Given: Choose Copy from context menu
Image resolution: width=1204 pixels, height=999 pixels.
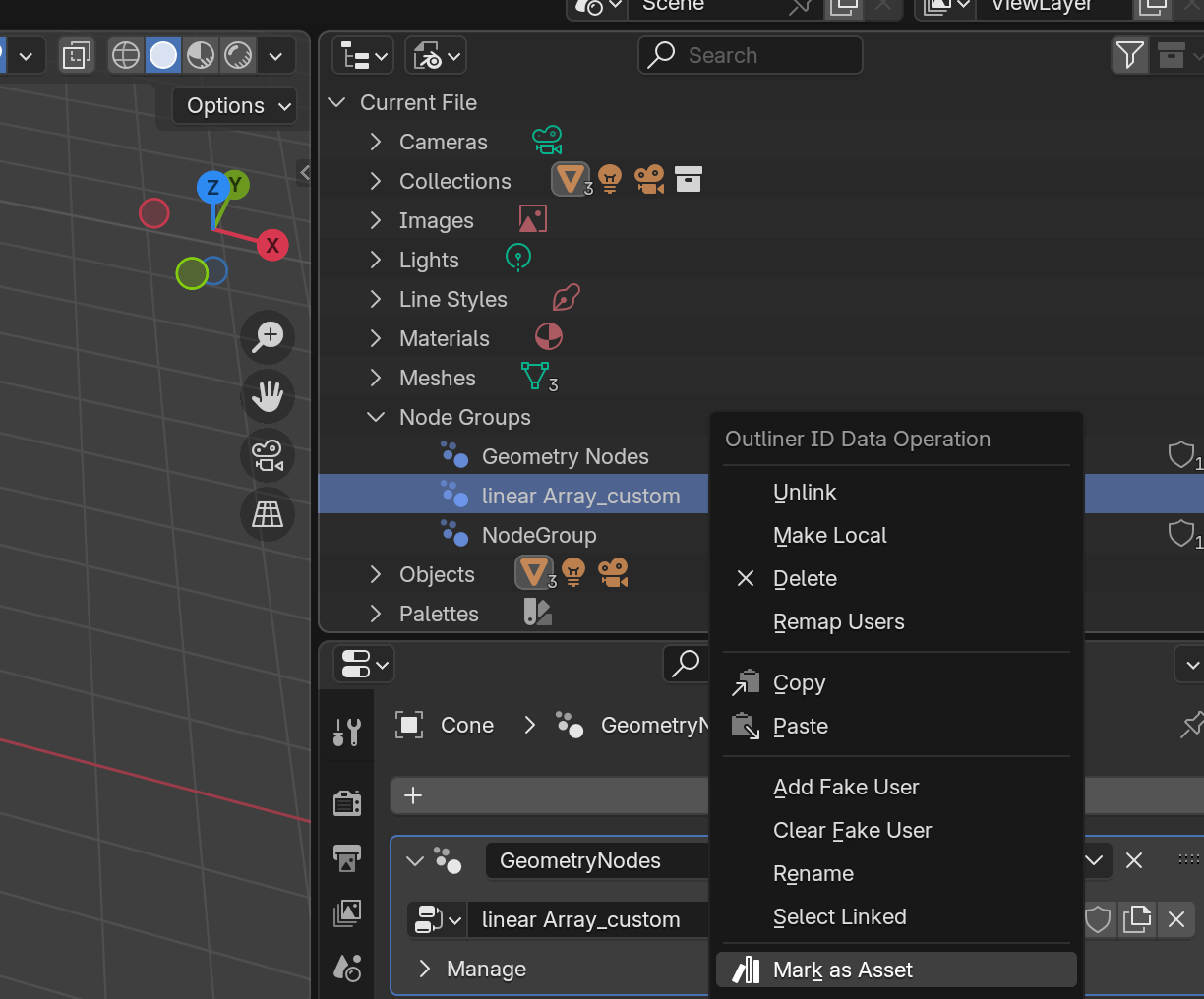Looking at the screenshot, I should pyautogui.click(x=896, y=683).
